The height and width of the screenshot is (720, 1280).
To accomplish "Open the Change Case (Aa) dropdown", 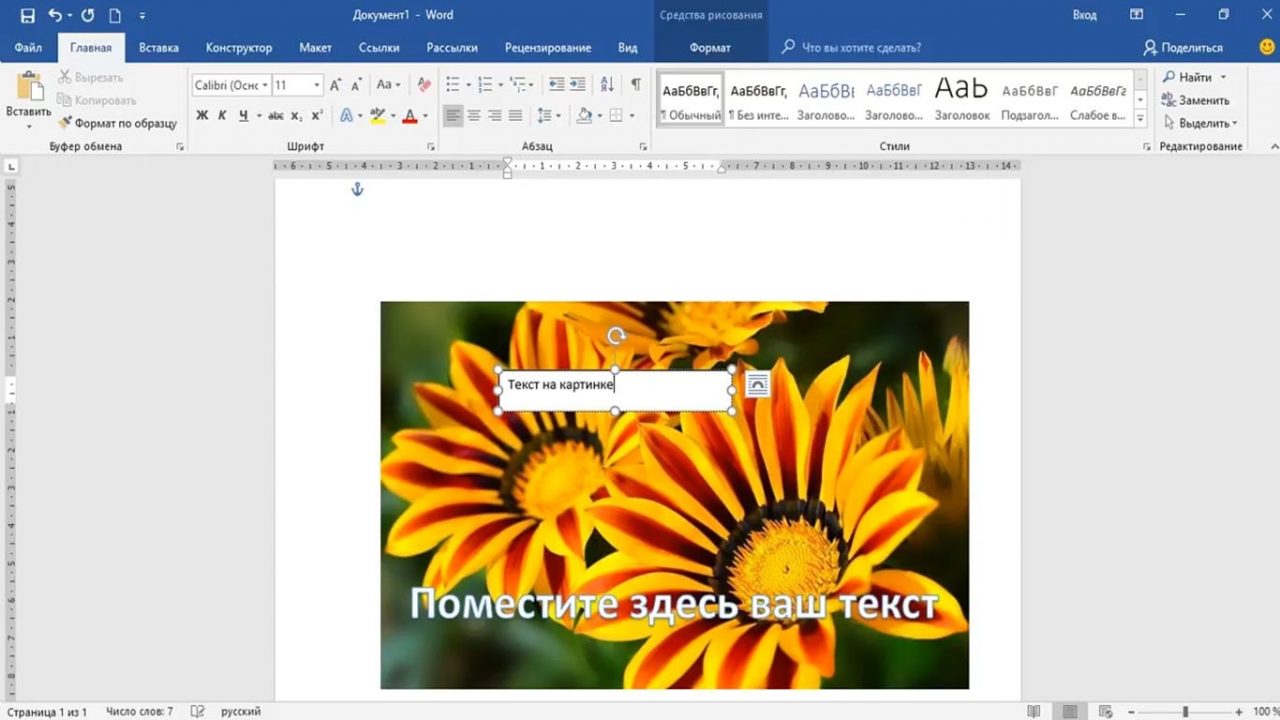I will (x=387, y=85).
